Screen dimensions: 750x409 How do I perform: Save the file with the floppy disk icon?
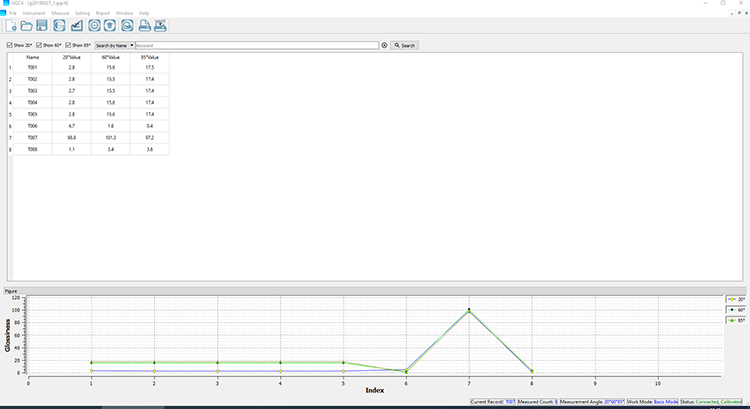click(42, 25)
